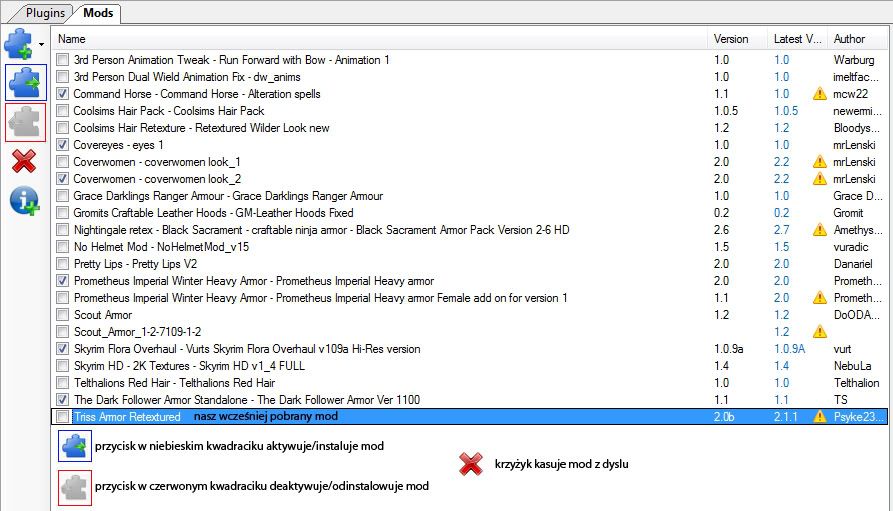Click warning icon on Triss Armor Retextured row
This screenshot has height=511, width=893.
tap(820, 416)
